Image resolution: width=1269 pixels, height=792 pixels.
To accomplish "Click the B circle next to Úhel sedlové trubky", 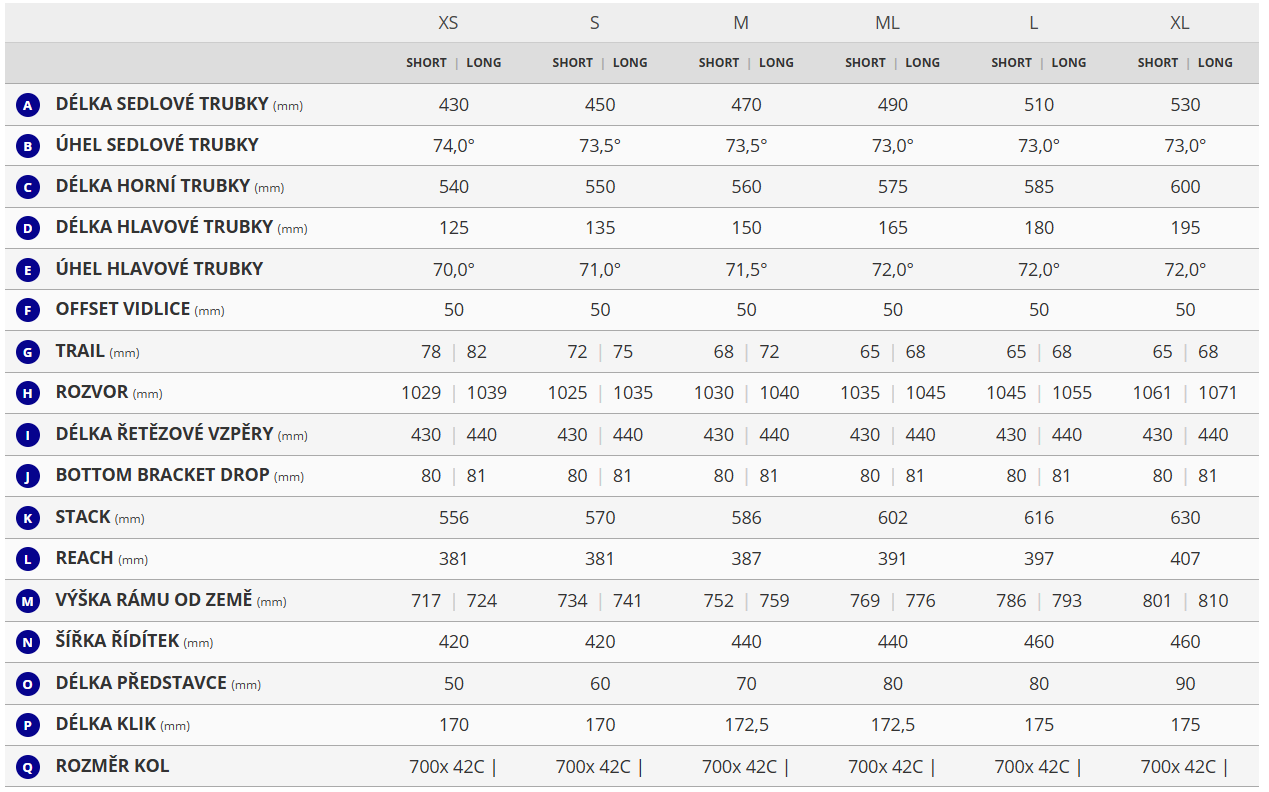I will click(x=28, y=146).
